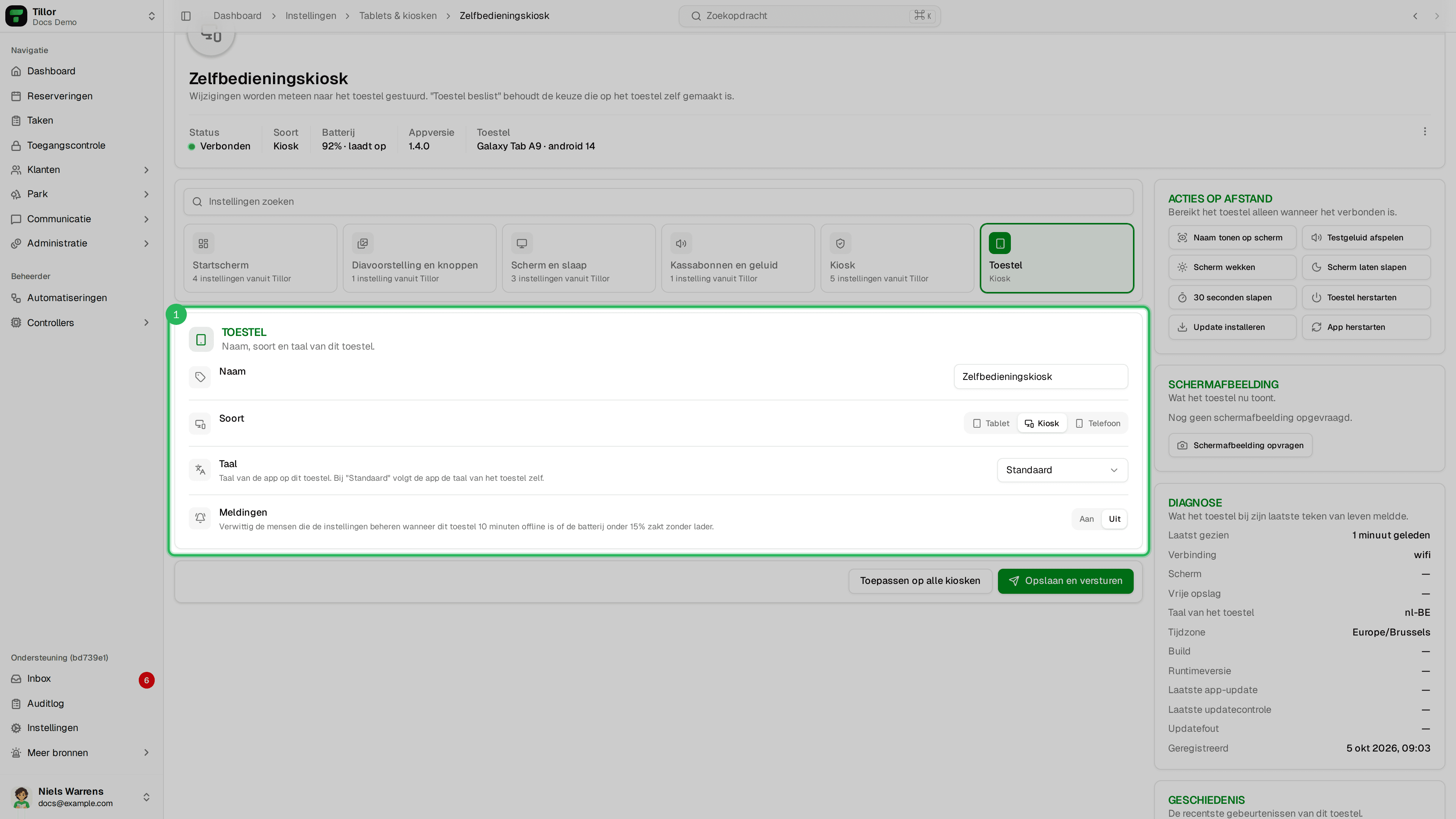This screenshot has width=1456, height=819.
Task: Put the screen to sleep (Scherm laten slapen)
Action: point(1366,267)
